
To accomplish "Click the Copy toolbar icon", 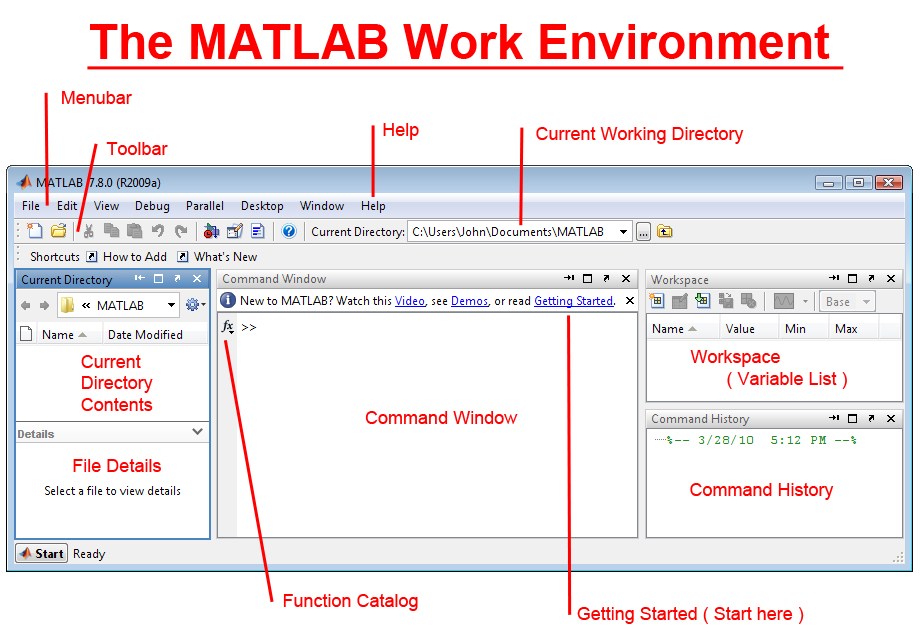I will pyautogui.click(x=111, y=231).
